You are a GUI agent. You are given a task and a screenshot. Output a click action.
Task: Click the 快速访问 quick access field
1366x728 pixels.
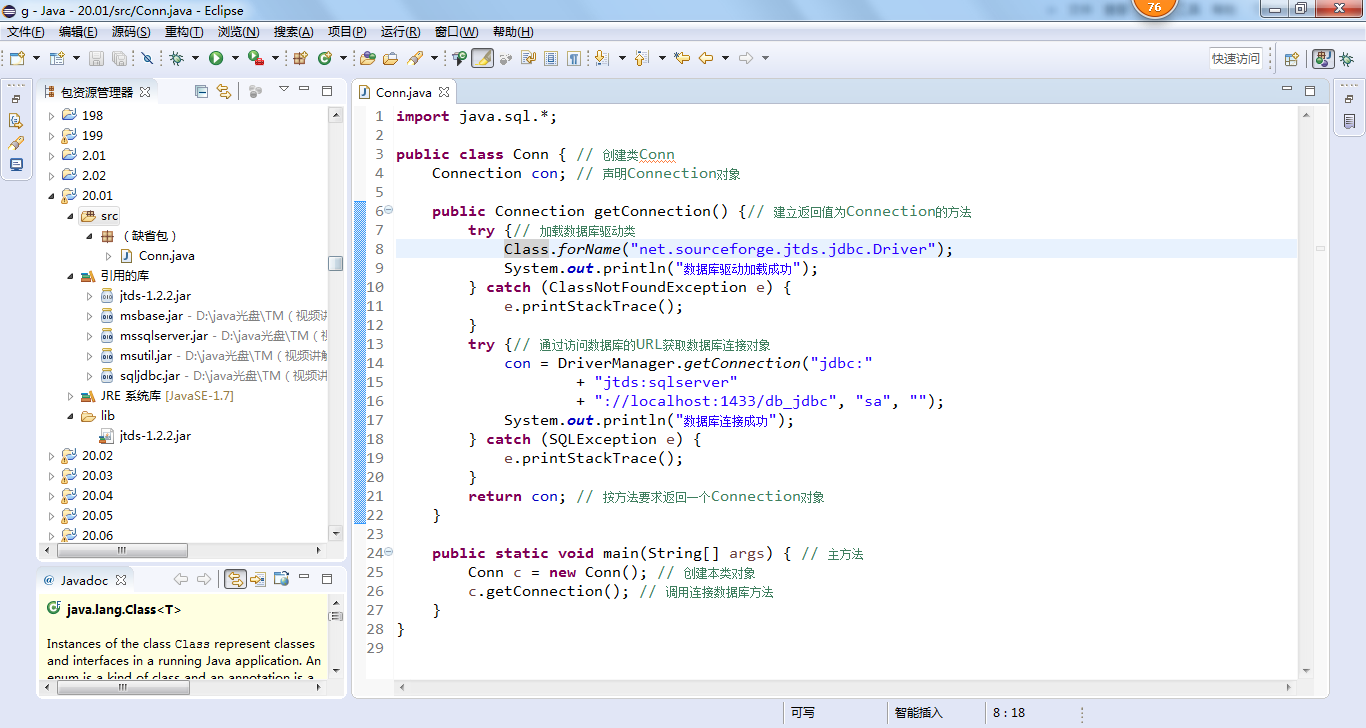click(1236, 59)
